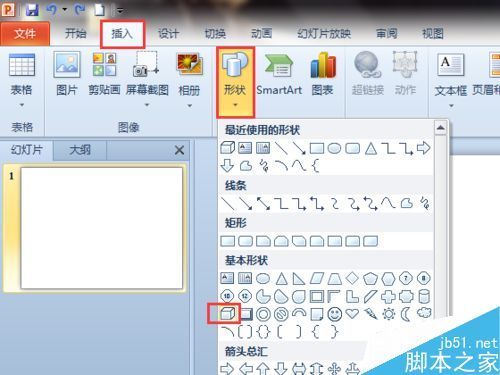500x375 pixels.
Task: Select the donut ring shape
Action: coord(263,314)
